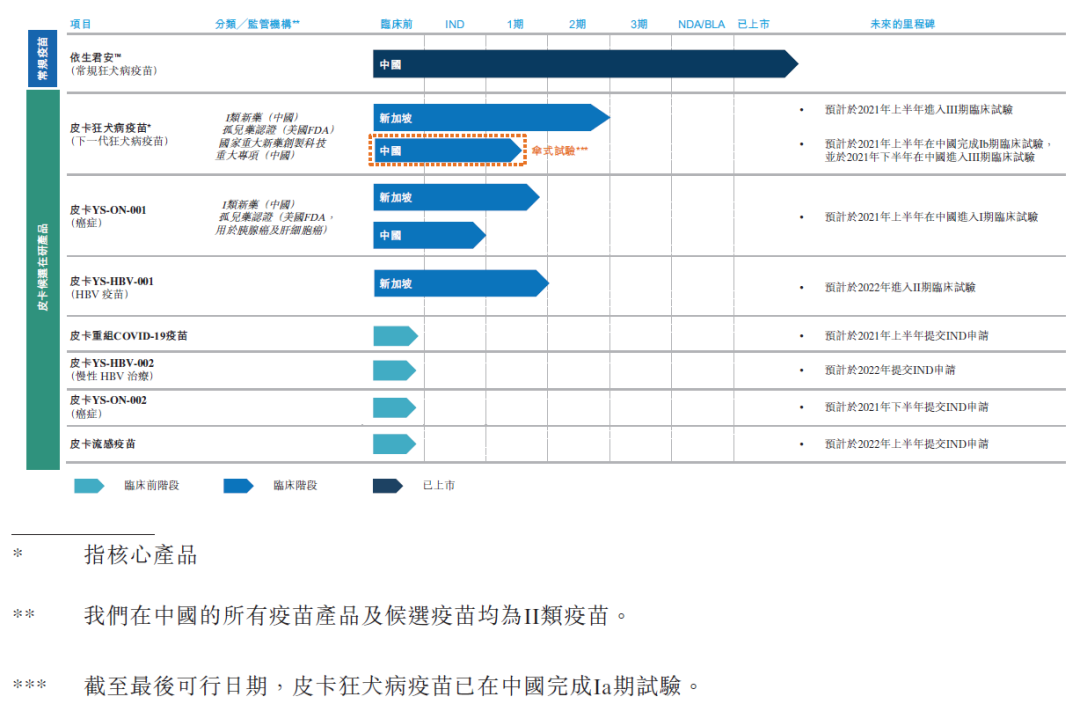This screenshot has width=1080, height=704.
Task: Click the dark navy 已上市 legend arrow
Action: point(387,486)
